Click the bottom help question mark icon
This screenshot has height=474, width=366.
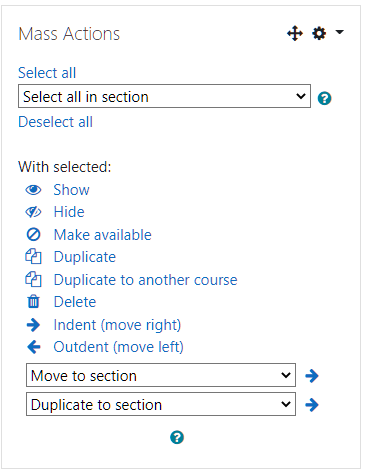(177, 437)
